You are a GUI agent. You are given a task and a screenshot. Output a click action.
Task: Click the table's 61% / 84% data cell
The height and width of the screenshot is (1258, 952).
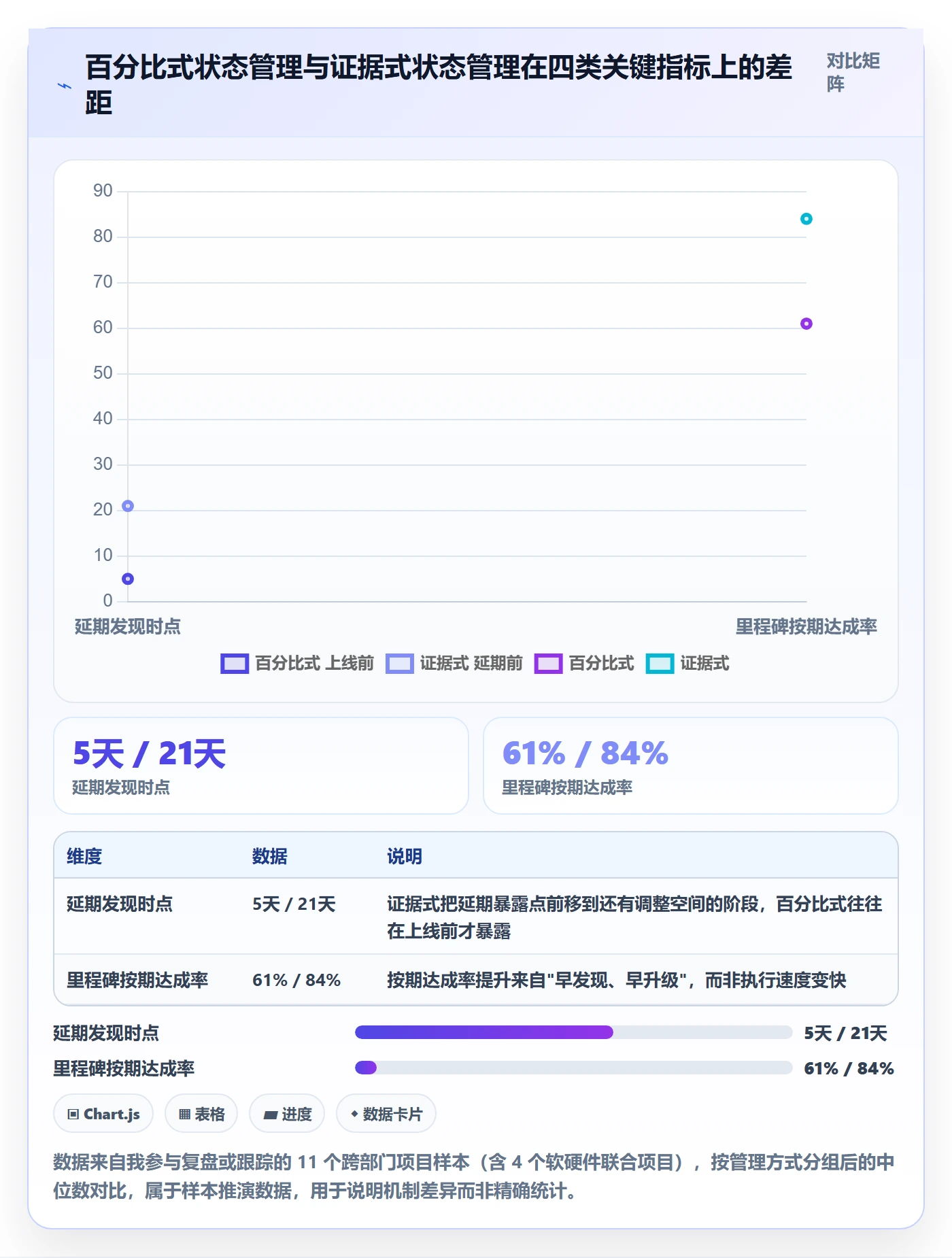296,980
